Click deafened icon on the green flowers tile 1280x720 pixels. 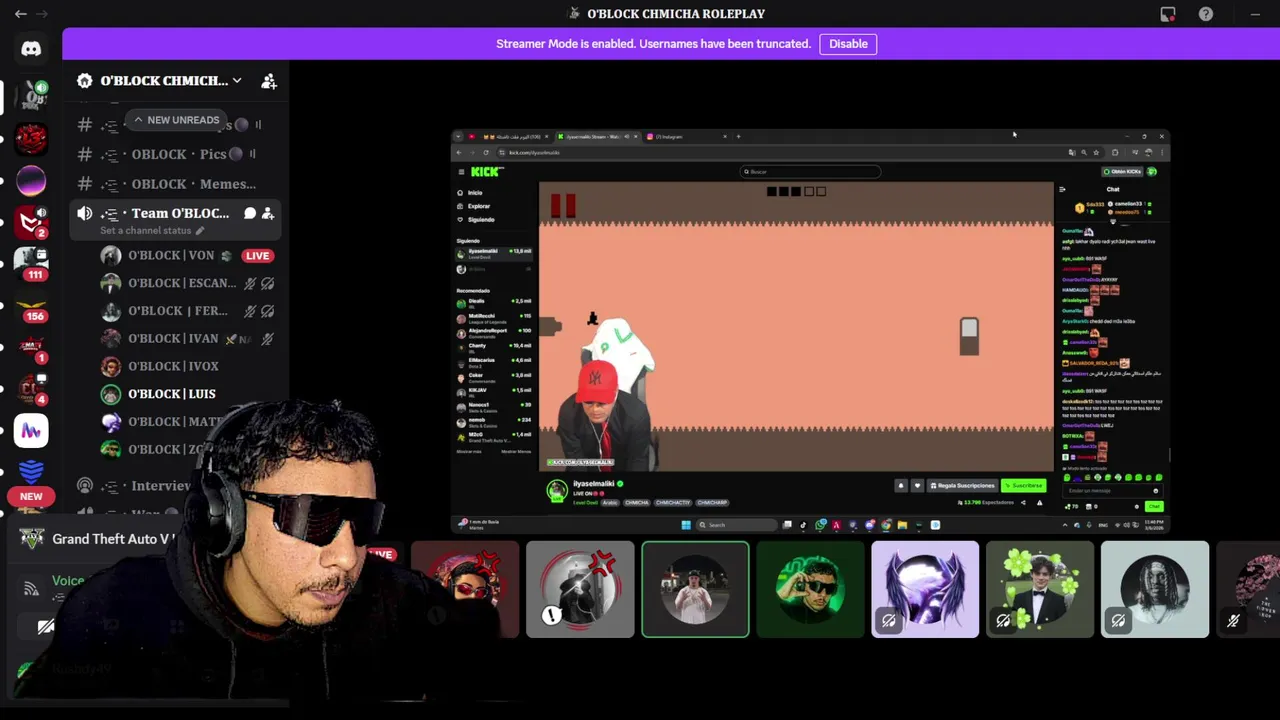(1003, 621)
